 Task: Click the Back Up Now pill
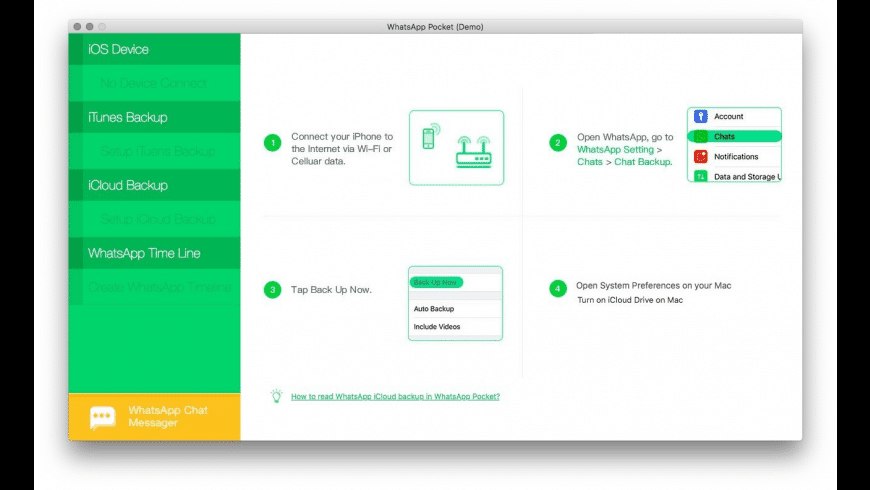[436, 282]
